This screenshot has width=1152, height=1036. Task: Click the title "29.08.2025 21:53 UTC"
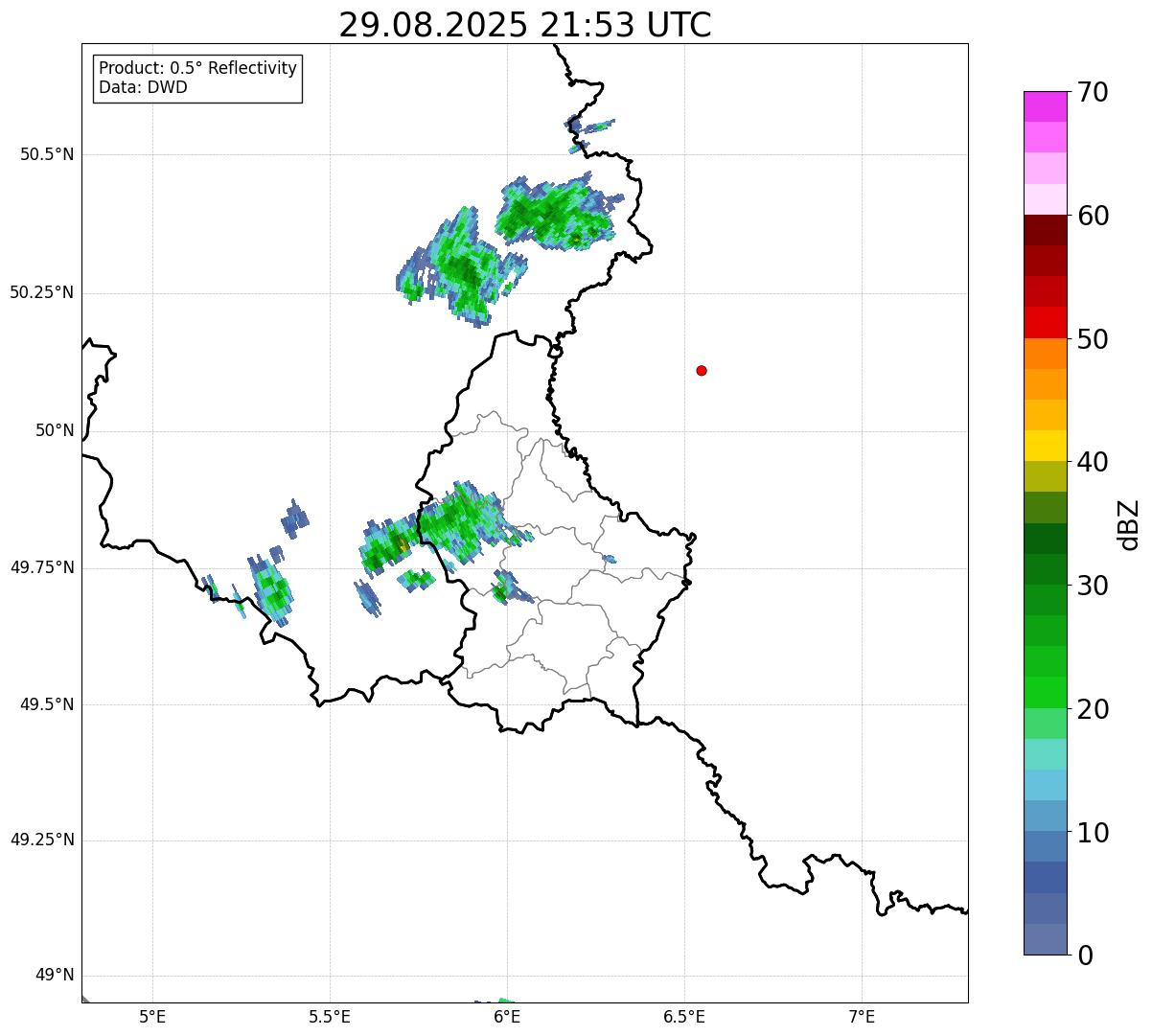pos(525,24)
